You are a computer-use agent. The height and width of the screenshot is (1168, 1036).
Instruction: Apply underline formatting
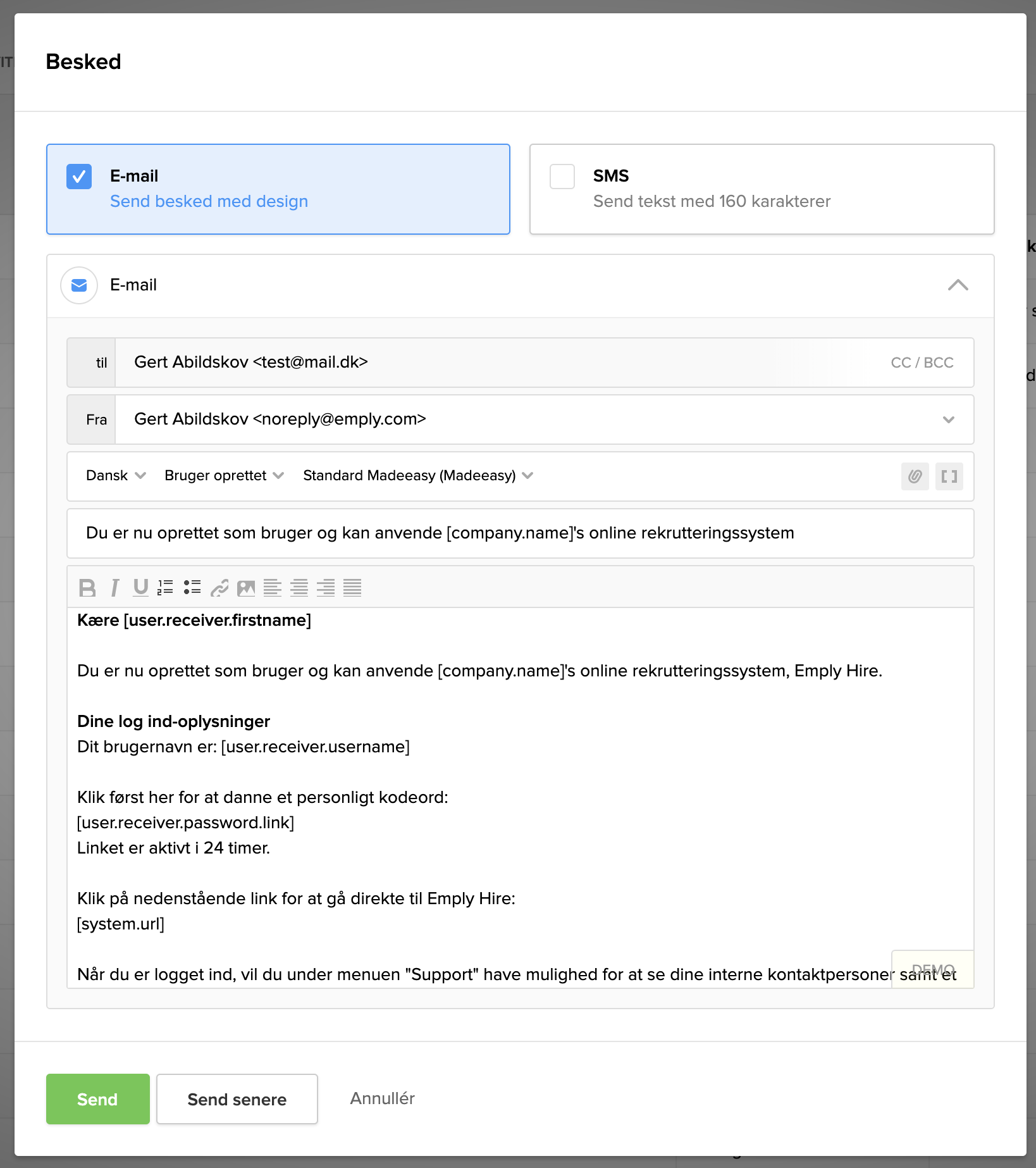pos(140,588)
